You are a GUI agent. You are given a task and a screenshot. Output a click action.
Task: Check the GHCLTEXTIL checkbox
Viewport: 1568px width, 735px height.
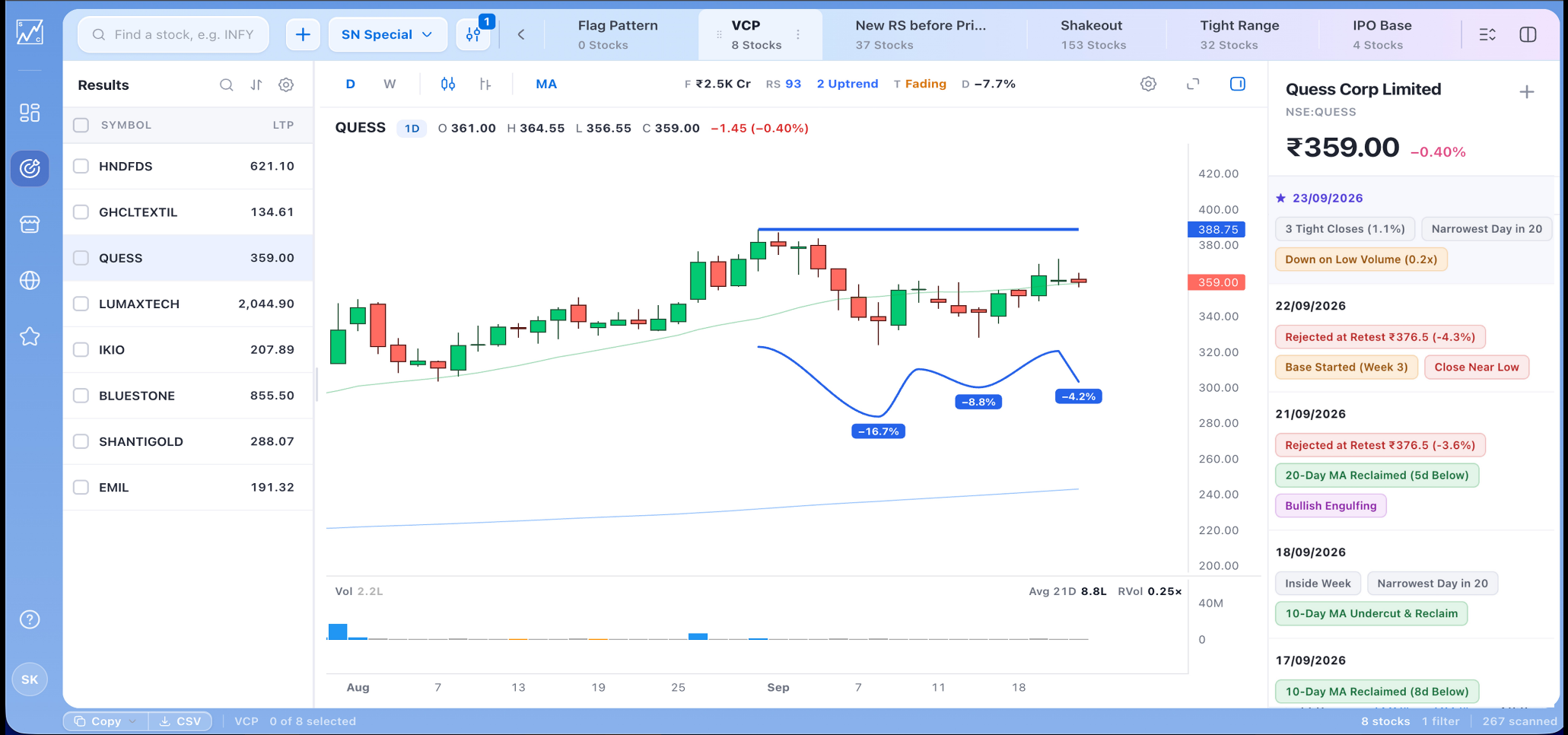click(x=81, y=212)
